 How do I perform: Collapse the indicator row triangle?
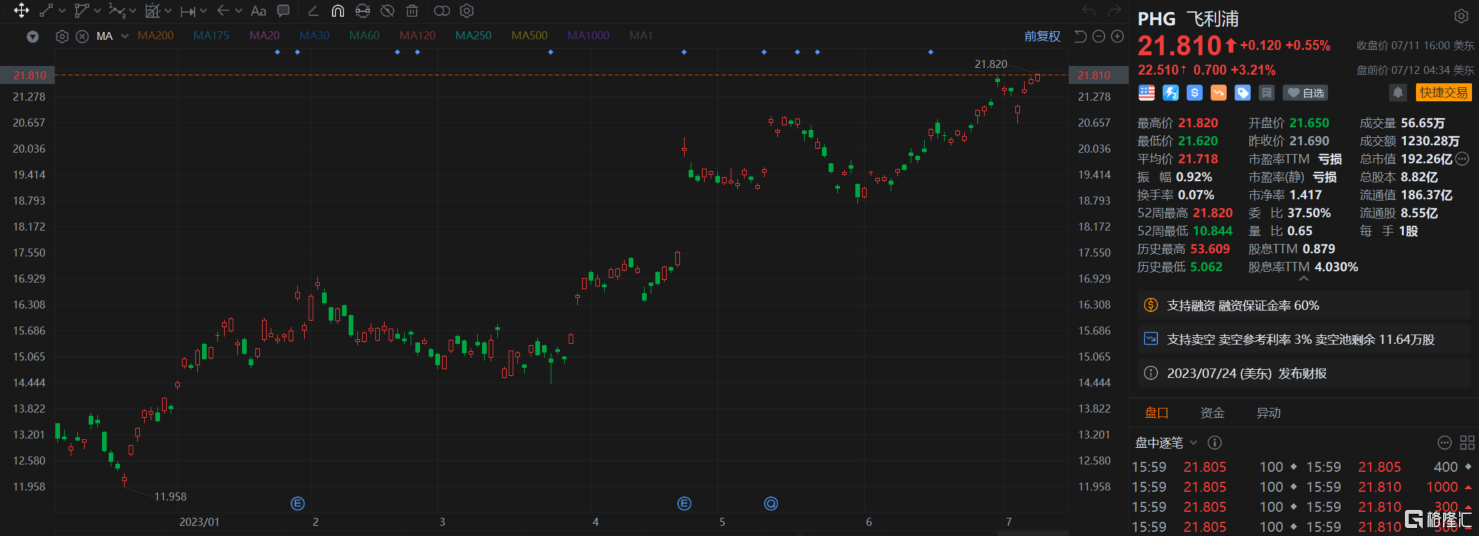[33, 36]
